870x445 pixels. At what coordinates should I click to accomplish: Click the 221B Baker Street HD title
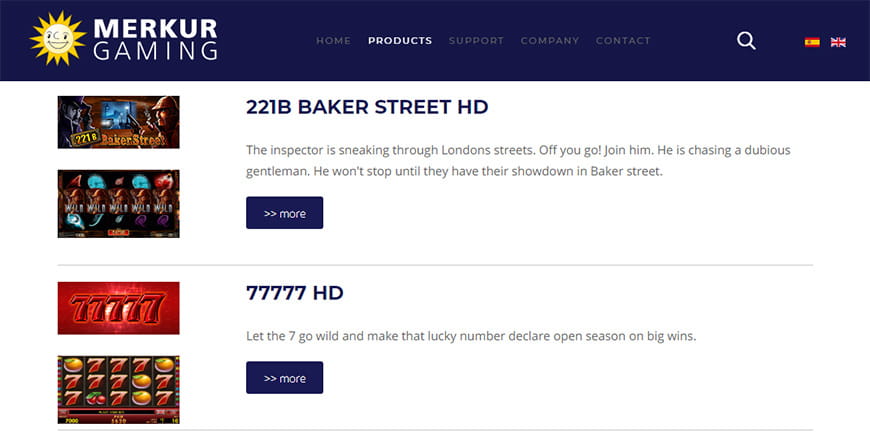point(367,107)
